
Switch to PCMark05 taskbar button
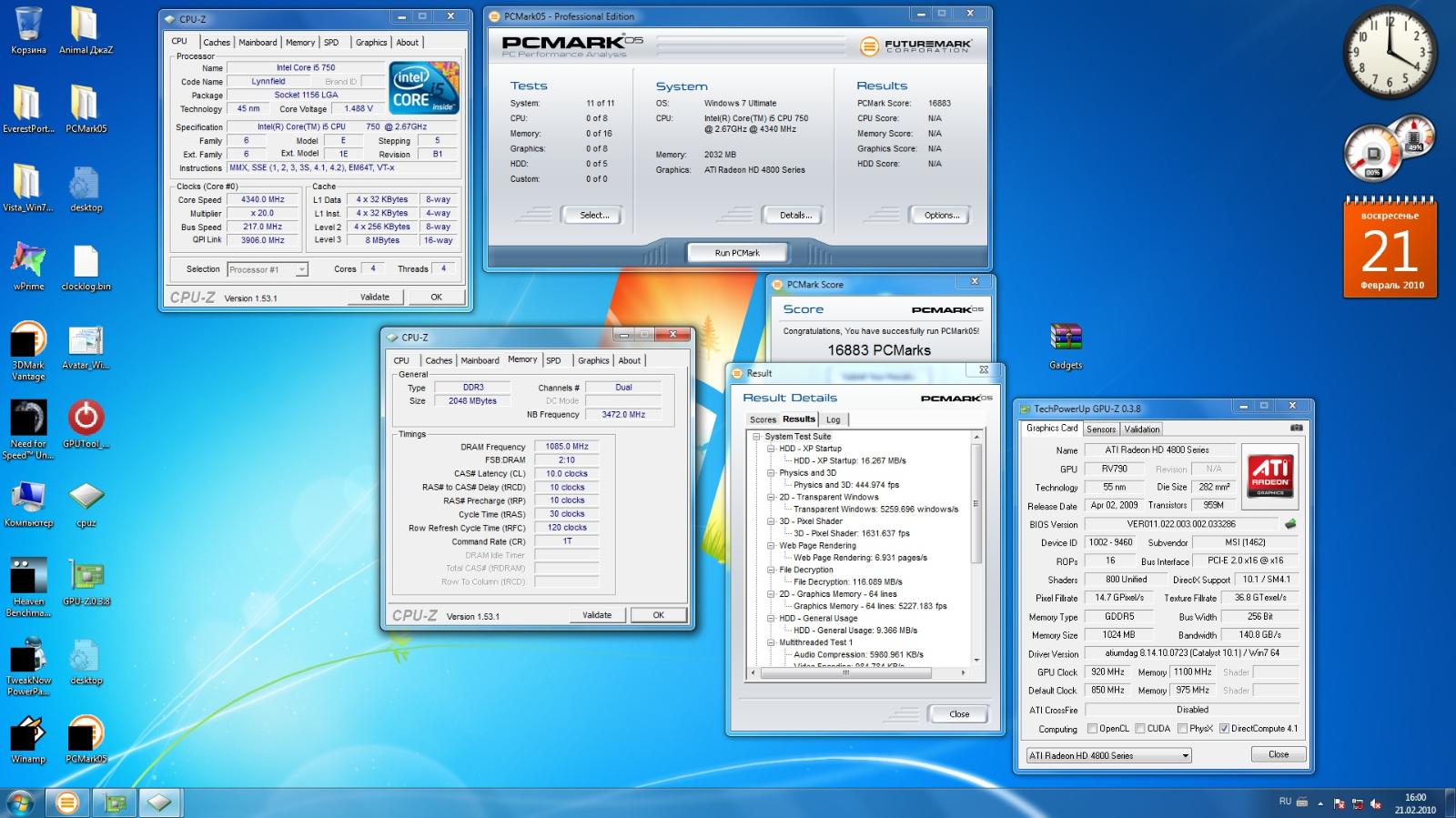coord(67,803)
